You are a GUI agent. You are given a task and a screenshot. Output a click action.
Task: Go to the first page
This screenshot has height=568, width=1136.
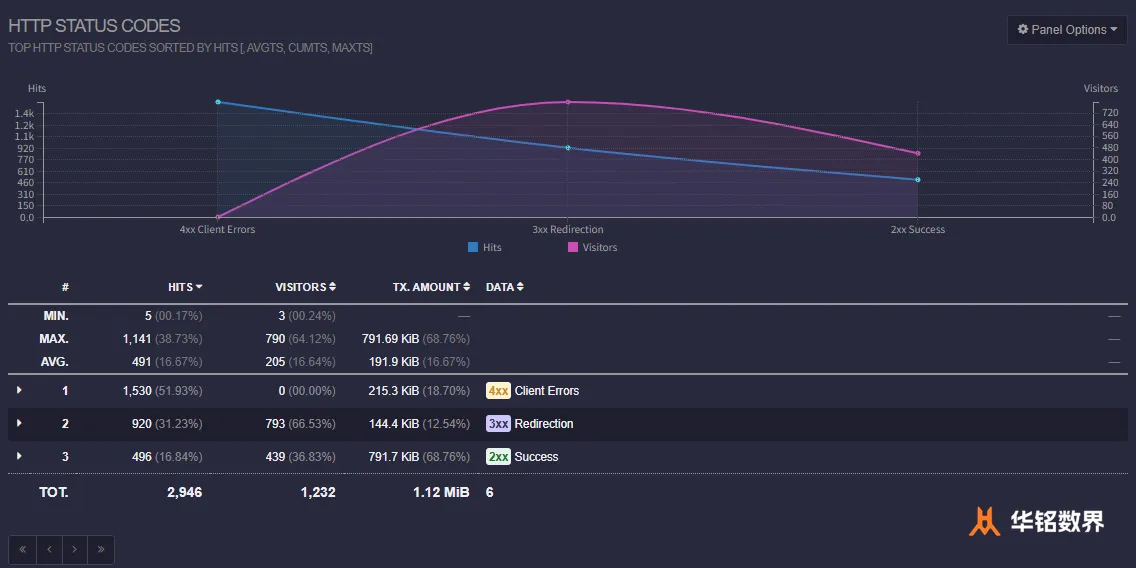coord(22,550)
